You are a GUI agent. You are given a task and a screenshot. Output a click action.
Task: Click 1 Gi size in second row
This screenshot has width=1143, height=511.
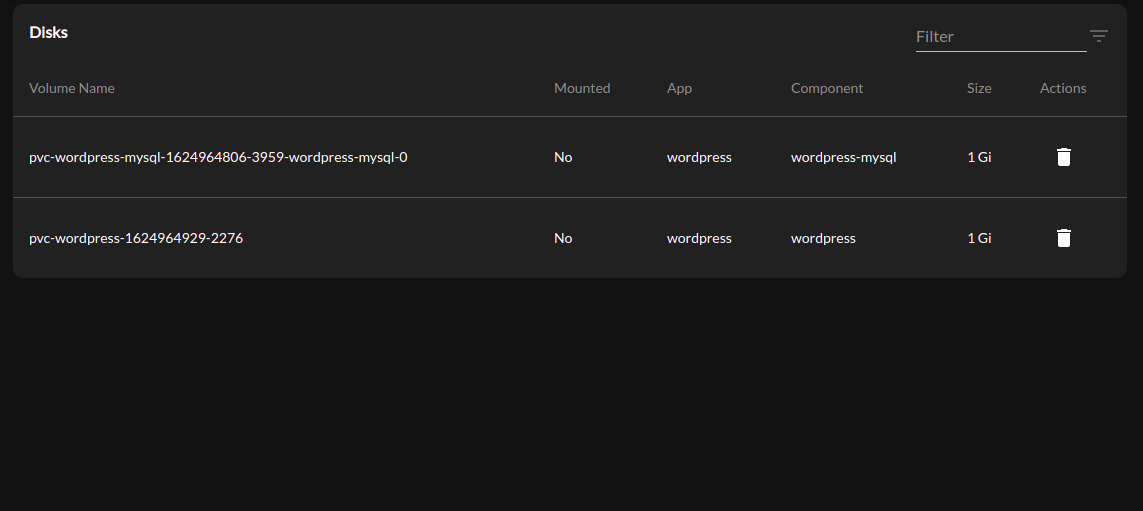click(979, 238)
